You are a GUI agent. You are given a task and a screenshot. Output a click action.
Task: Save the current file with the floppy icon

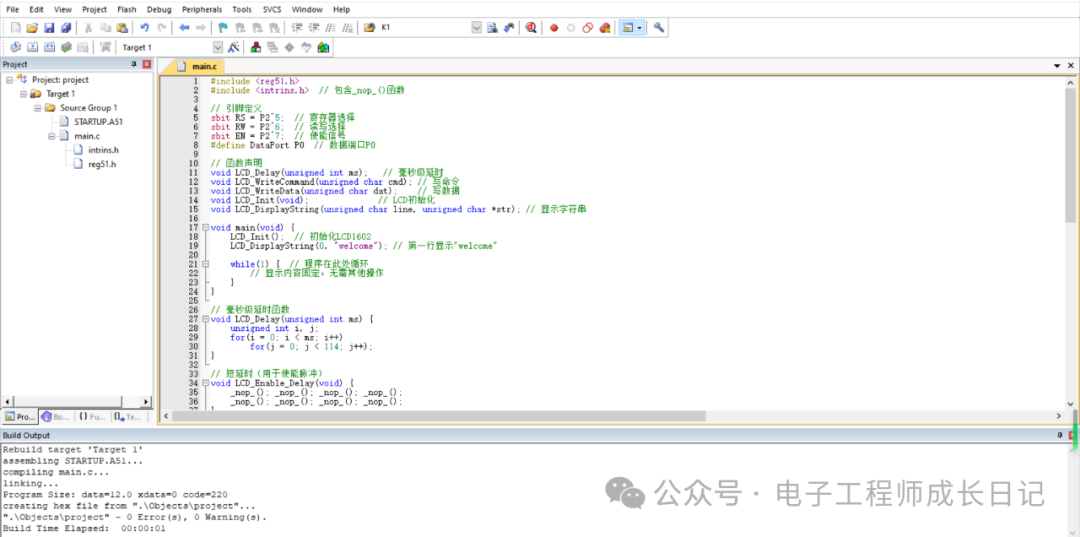[x=49, y=28]
